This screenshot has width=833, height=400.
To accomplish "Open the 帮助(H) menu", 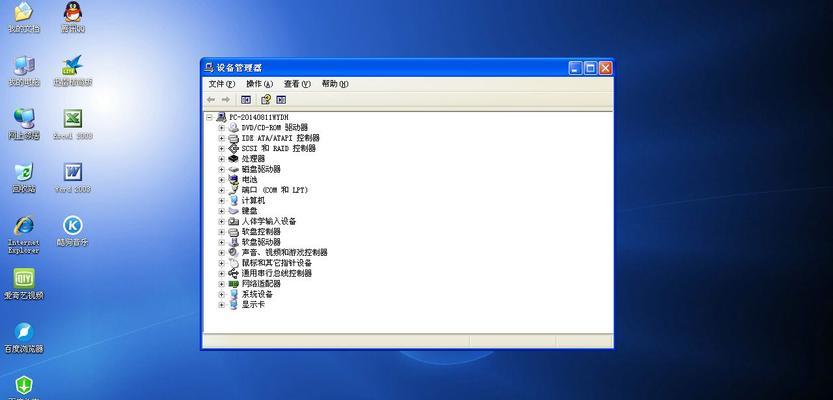I will coord(335,84).
